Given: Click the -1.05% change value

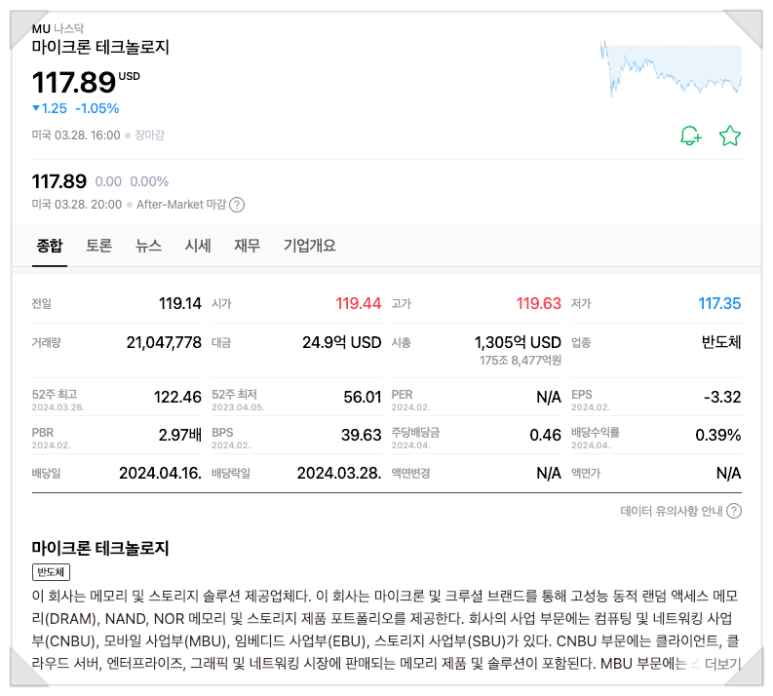Looking at the screenshot, I should click(97, 108).
